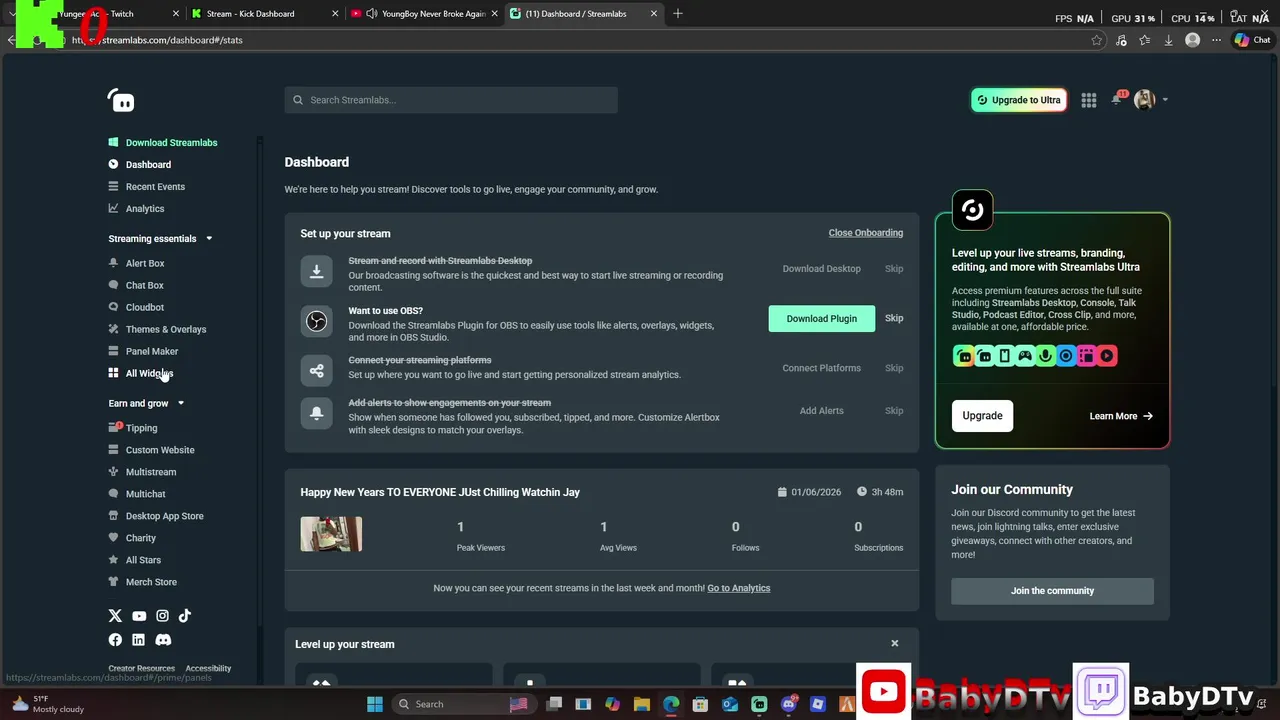Click Learn More in Ultra panel
1280x720 pixels.
tap(1121, 416)
